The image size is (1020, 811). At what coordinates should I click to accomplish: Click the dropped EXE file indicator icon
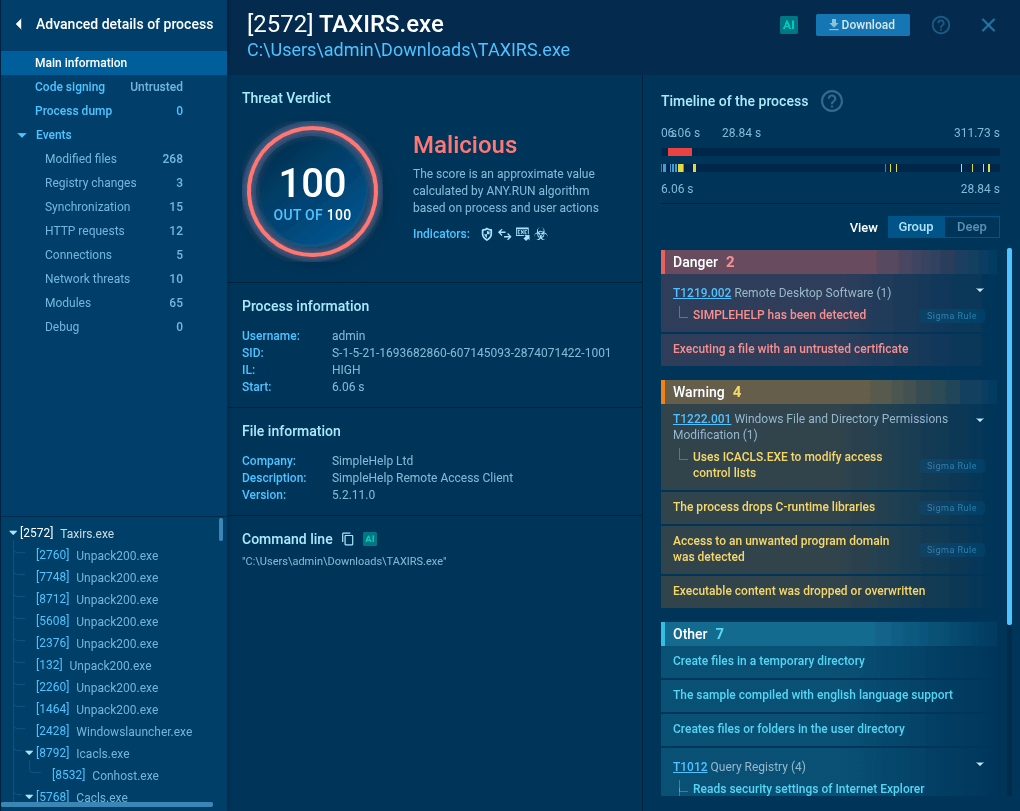click(523, 234)
